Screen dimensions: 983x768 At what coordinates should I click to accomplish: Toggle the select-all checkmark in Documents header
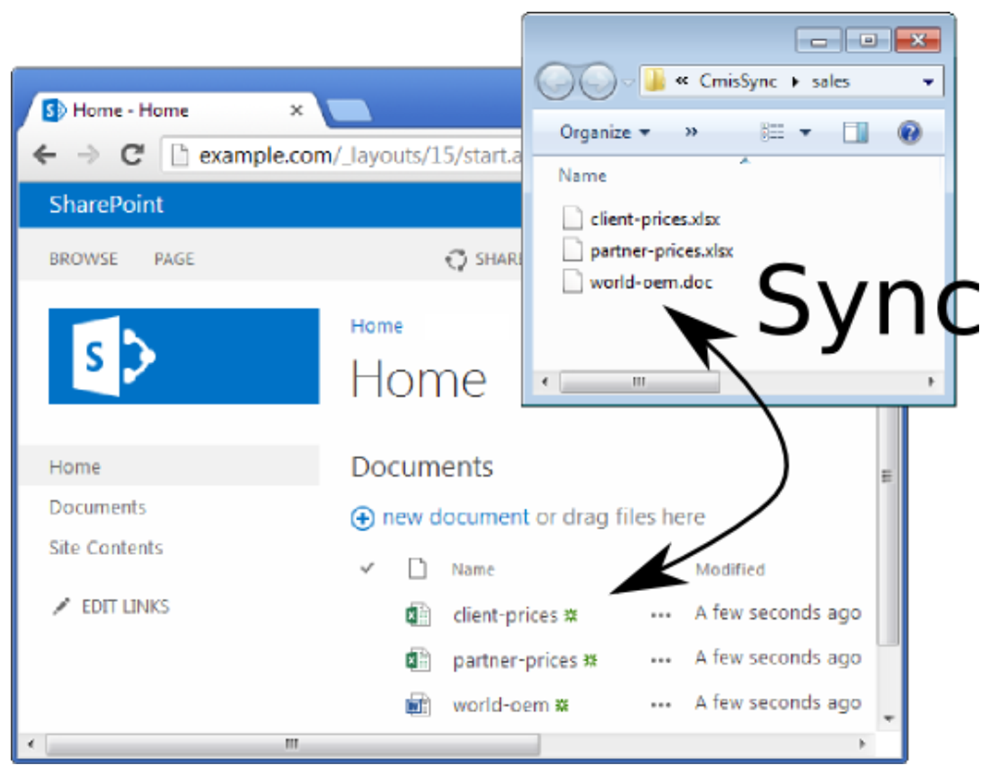[367, 569]
